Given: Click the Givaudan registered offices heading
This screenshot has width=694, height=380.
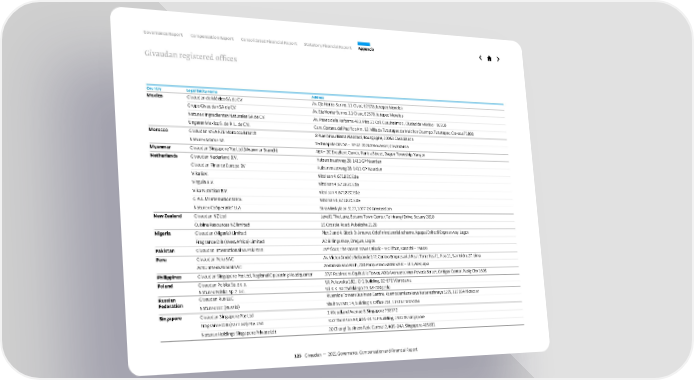Looking at the screenshot, I should (191, 56).
